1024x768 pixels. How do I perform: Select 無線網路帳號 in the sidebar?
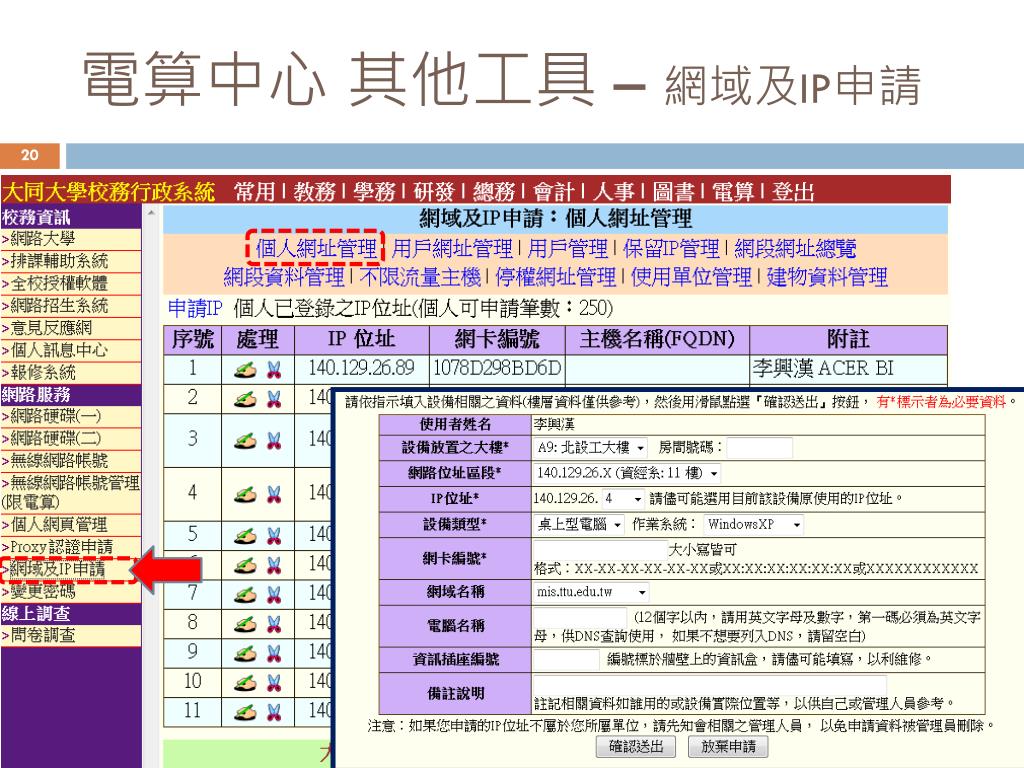click(x=59, y=460)
